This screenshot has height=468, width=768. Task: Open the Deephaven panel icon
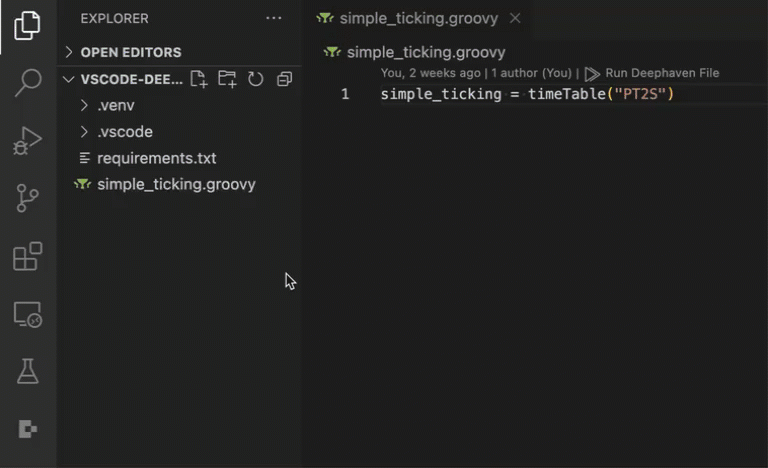28,429
